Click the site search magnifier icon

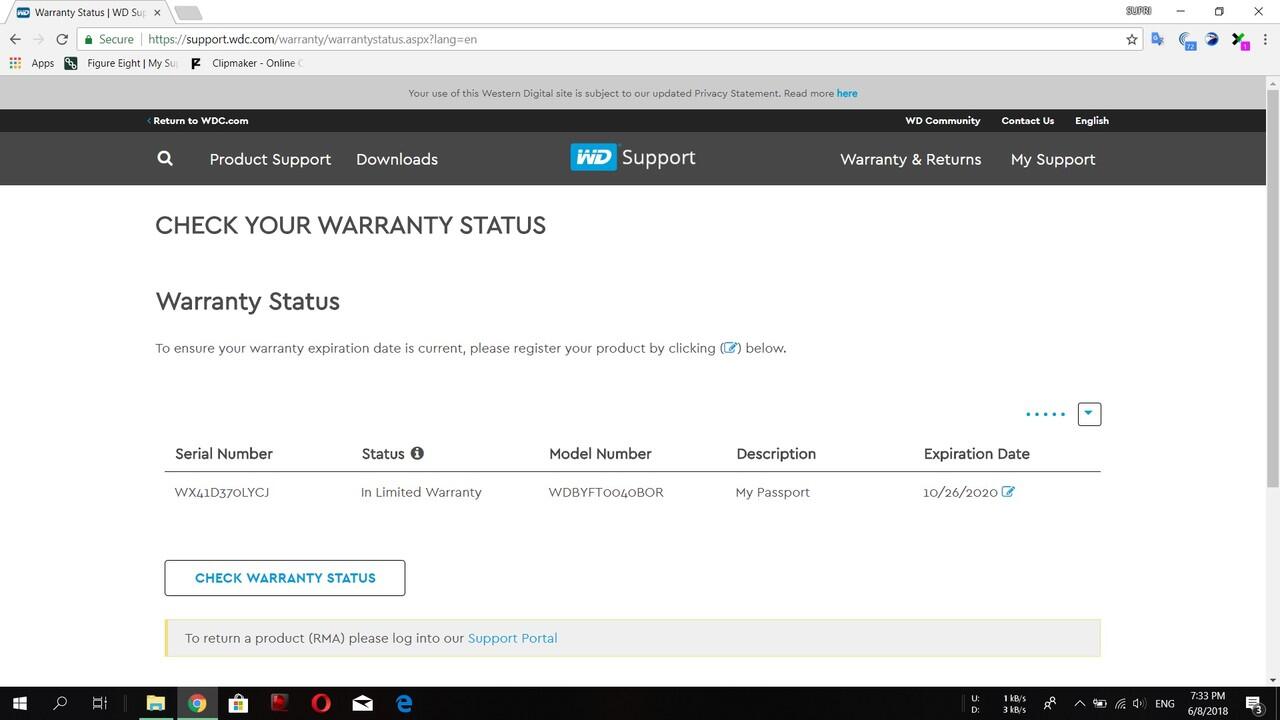(165, 158)
